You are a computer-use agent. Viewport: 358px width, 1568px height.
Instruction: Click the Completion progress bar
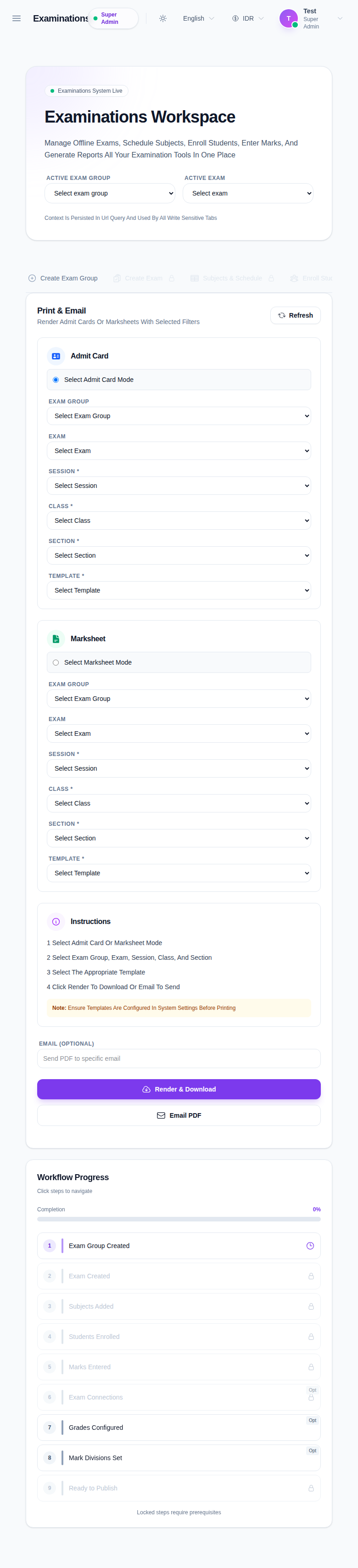pyautogui.click(x=179, y=1219)
